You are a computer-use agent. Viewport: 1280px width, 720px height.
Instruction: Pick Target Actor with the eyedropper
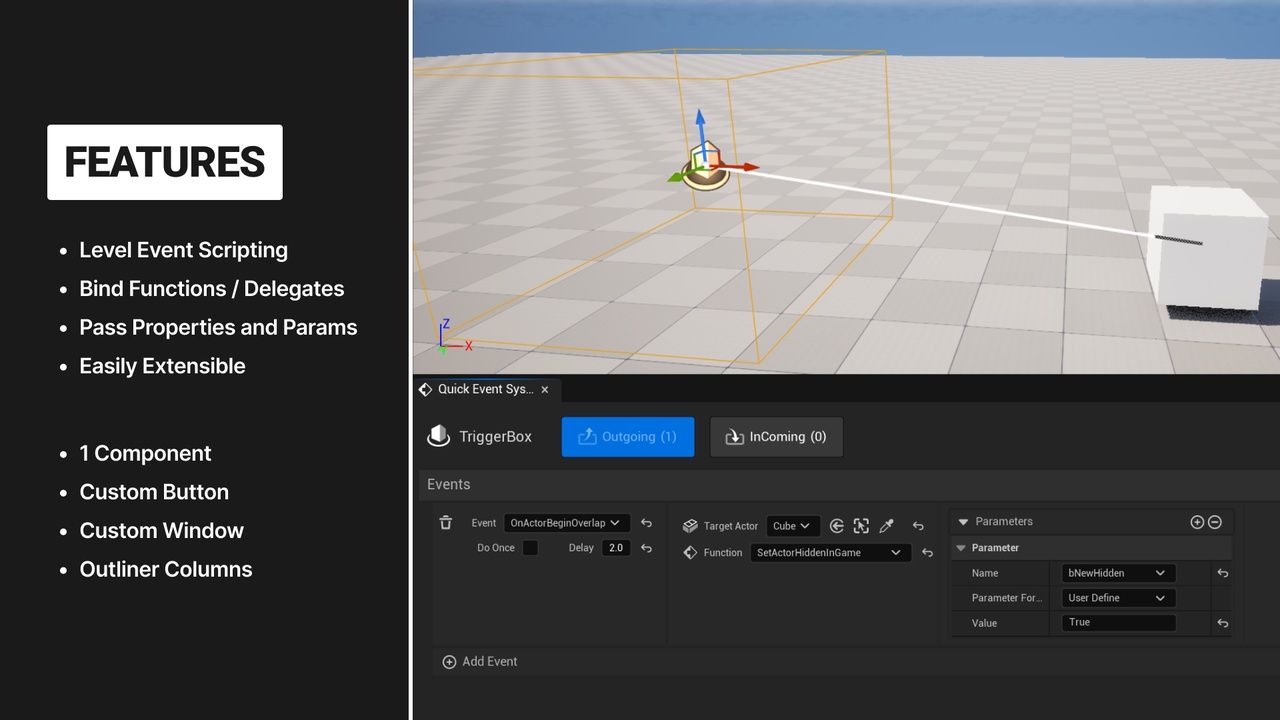(886, 526)
